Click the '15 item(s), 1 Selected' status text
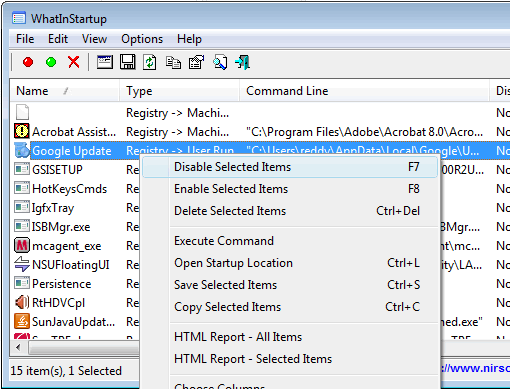The width and height of the screenshot is (510, 389). pos(66,371)
